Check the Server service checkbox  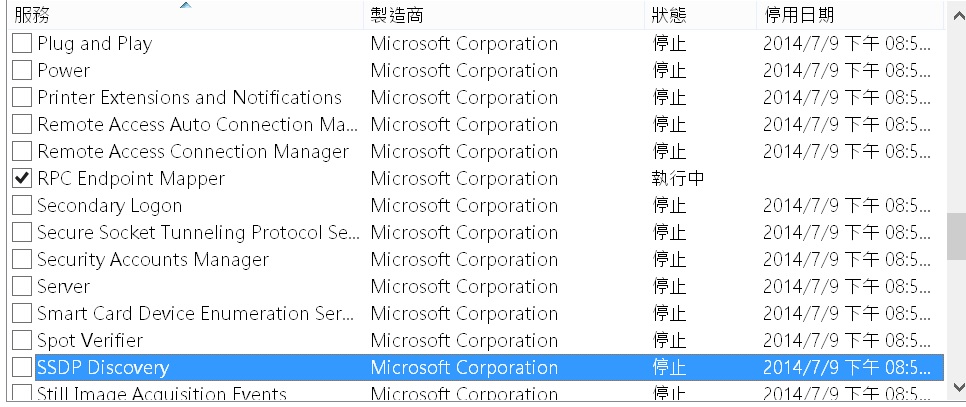tap(22, 287)
